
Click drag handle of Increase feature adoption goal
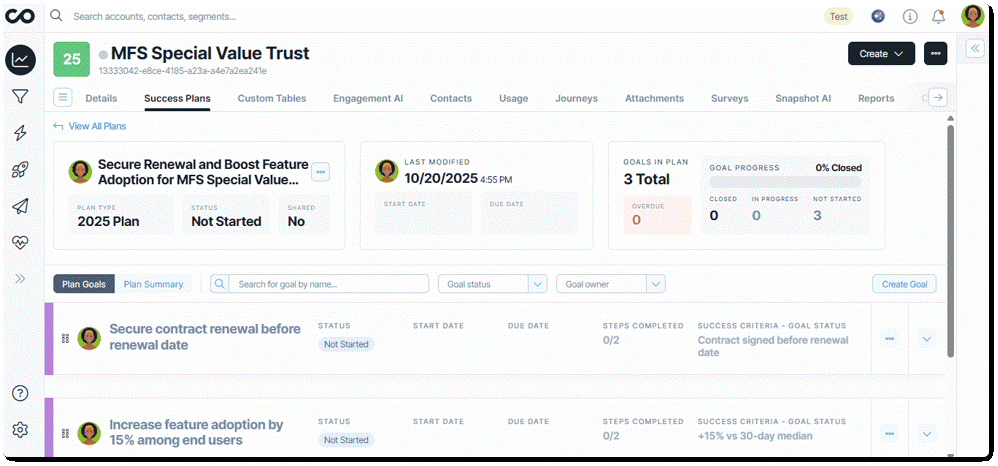65,434
